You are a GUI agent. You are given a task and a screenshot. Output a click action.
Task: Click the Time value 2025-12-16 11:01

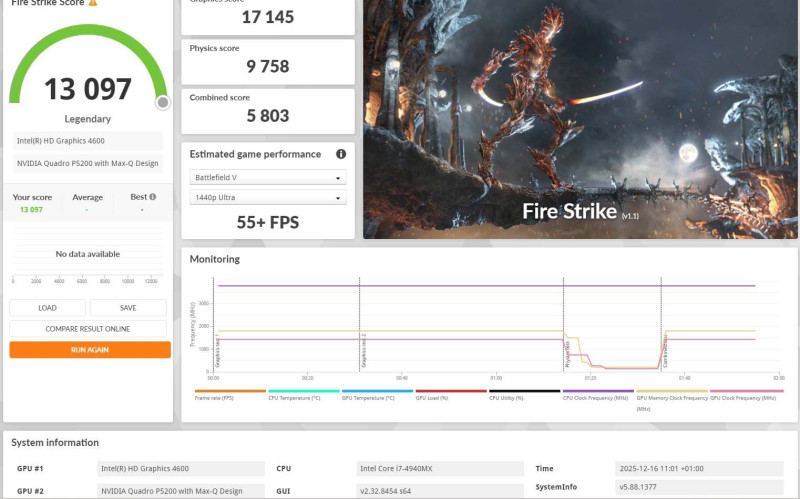click(699, 468)
